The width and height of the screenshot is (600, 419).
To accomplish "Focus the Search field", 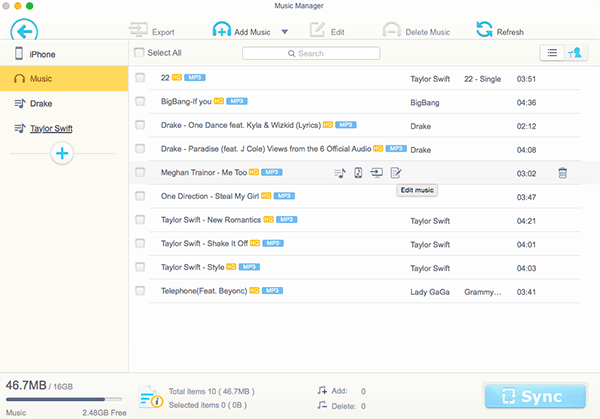I will (311, 54).
